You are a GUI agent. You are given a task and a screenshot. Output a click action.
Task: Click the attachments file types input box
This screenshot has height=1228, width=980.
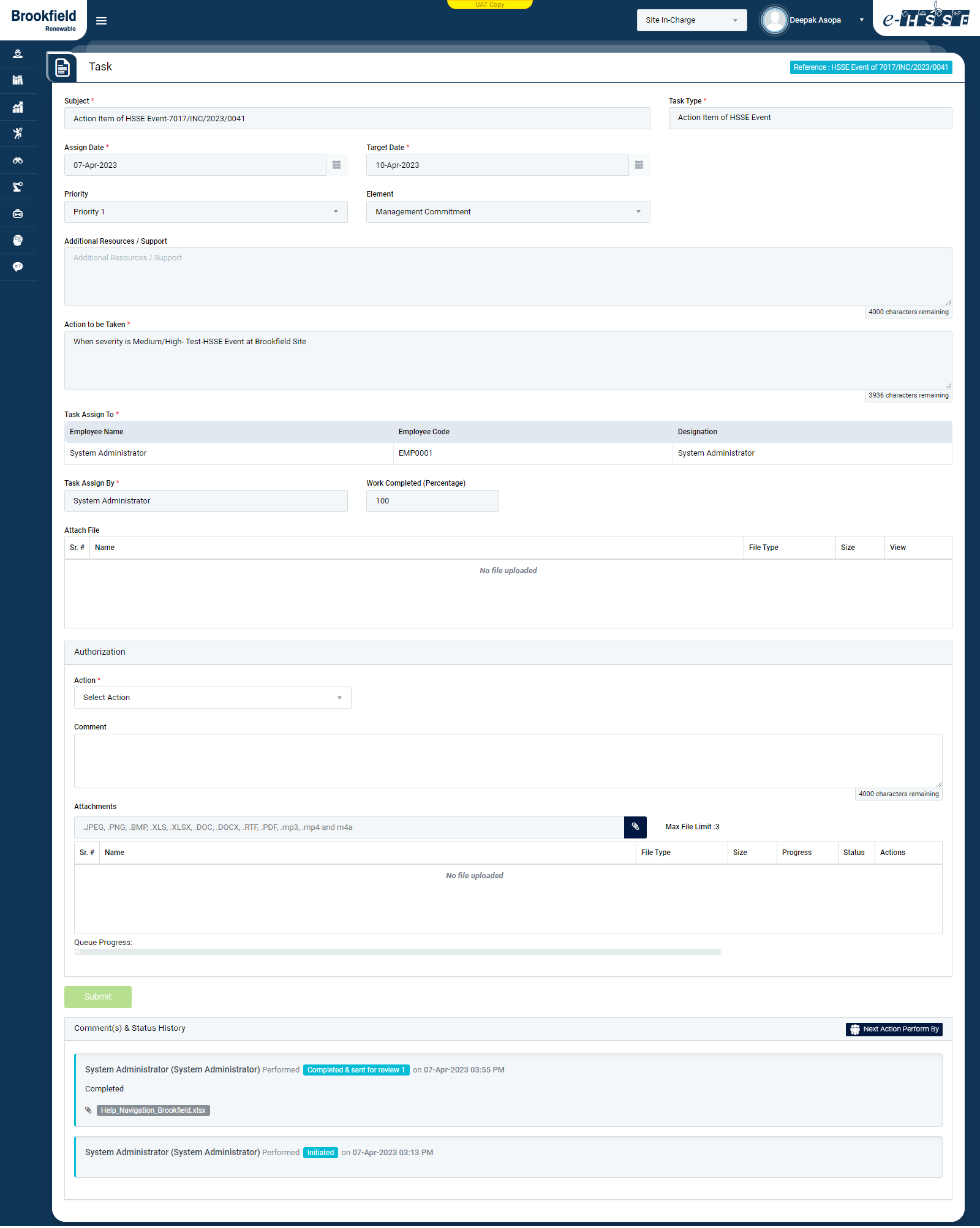point(349,827)
